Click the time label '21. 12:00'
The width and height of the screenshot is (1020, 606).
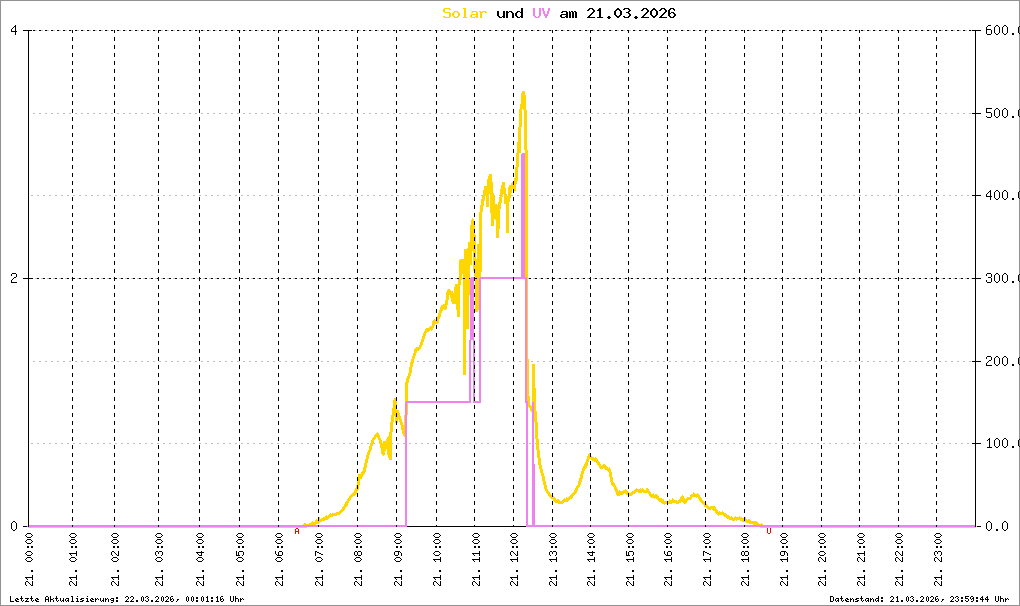pos(514,559)
